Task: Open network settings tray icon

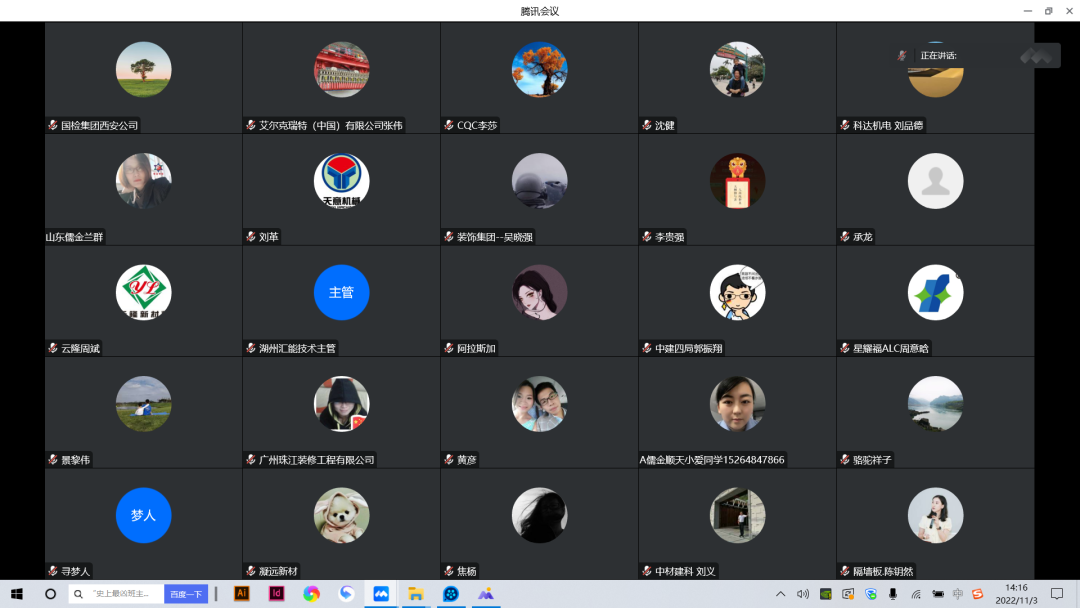Action: point(915,594)
